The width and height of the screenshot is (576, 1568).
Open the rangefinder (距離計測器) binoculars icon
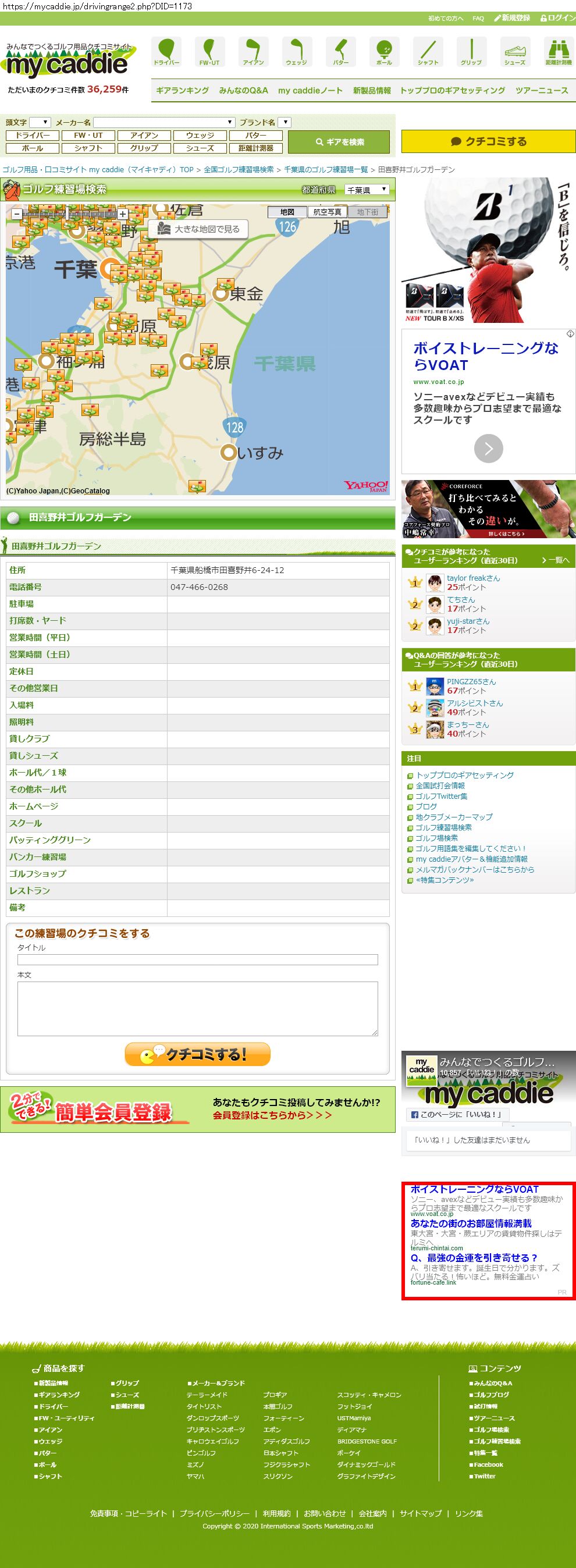(558, 51)
